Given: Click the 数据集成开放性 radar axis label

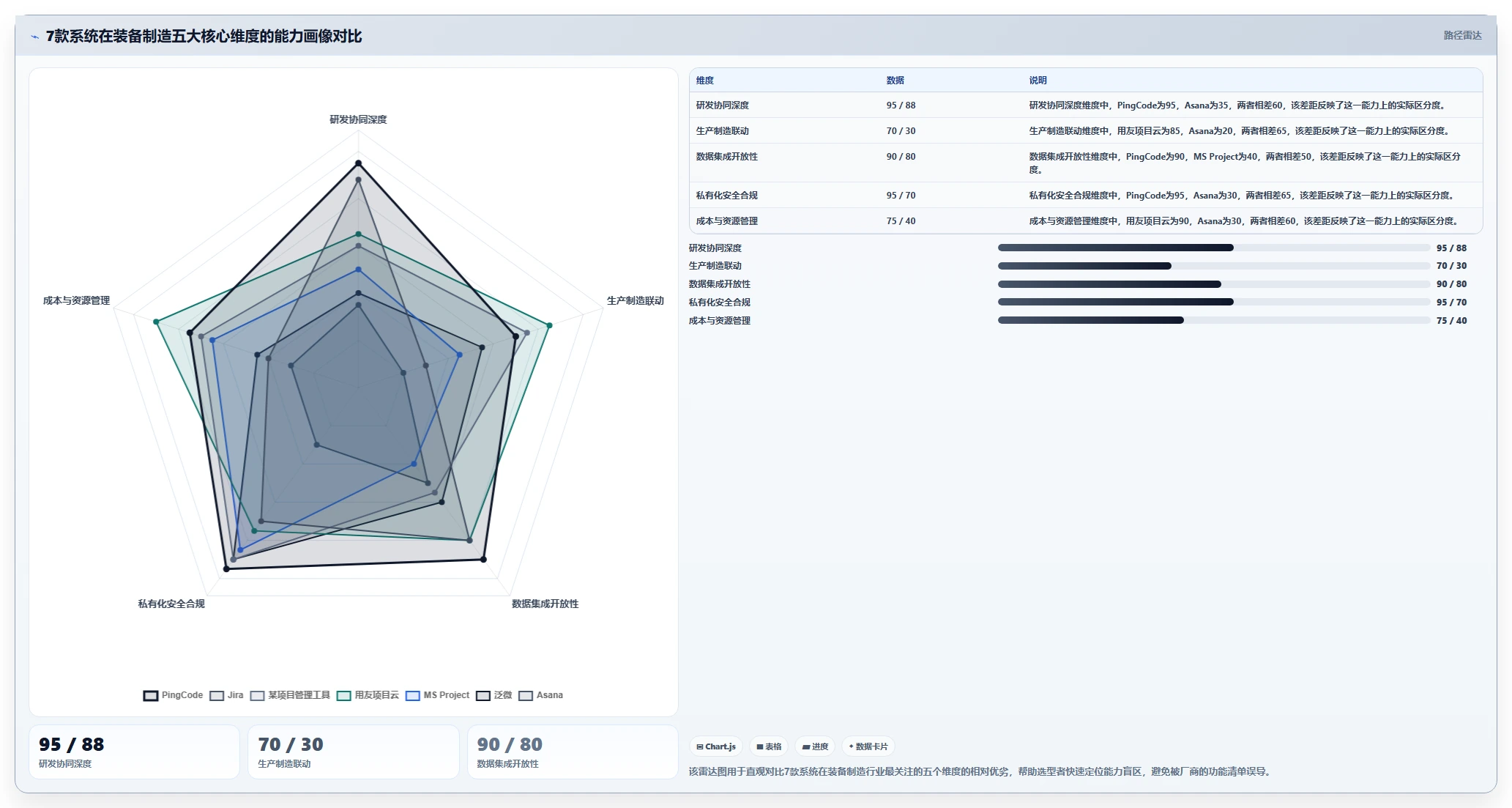Looking at the screenshot, I should click(545, 604).
